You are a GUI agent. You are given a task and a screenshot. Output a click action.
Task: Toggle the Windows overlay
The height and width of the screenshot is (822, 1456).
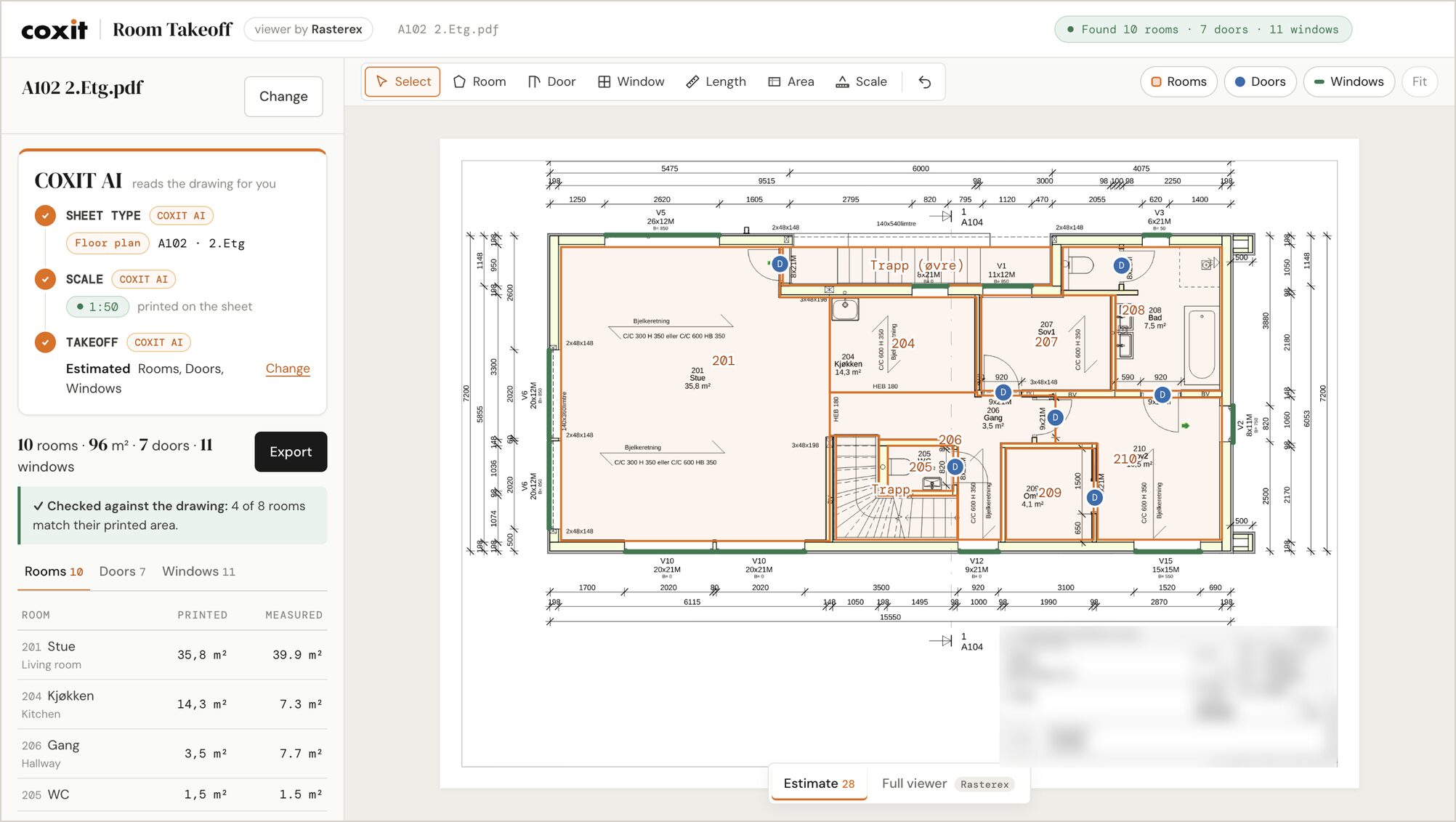pyautogui.click(x=1348, y=81)
